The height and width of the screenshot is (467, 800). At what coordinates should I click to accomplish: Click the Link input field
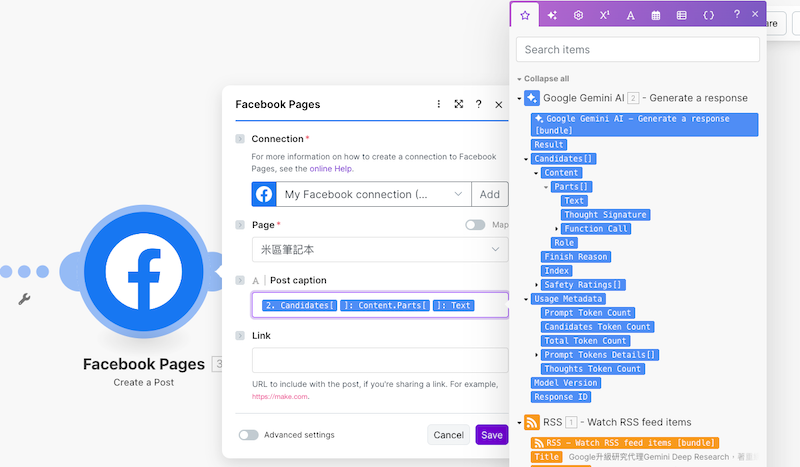(x=380, y=360)
